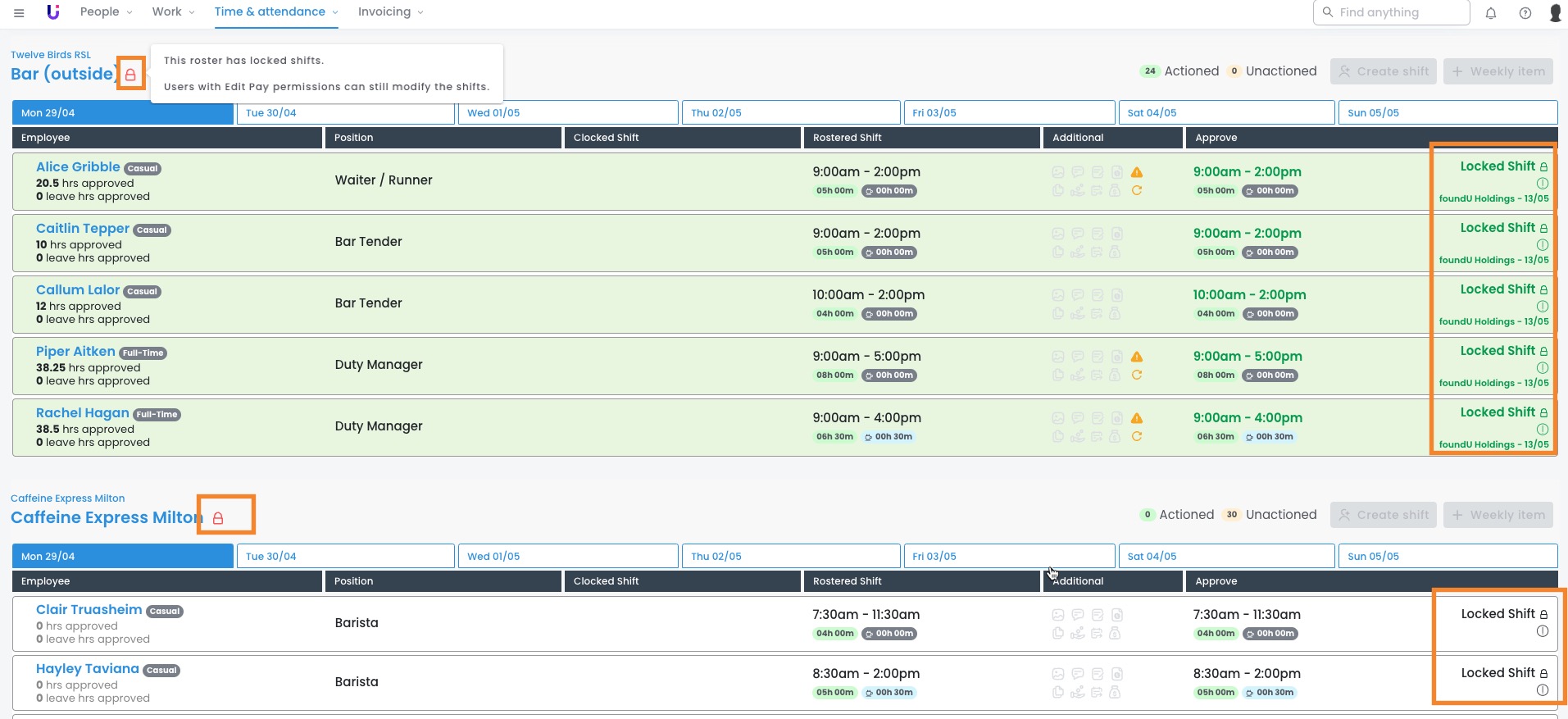Click the notifications bell icon
Viewport: 1568px width, 719px height.
pyautogui.click(x=1491, y=13)
